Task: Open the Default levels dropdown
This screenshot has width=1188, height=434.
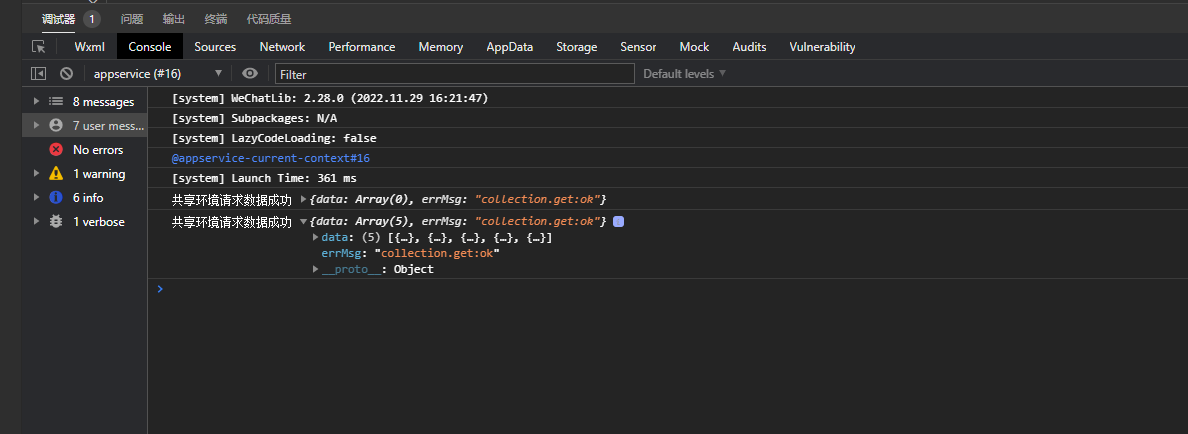Action: click(685, 73)
